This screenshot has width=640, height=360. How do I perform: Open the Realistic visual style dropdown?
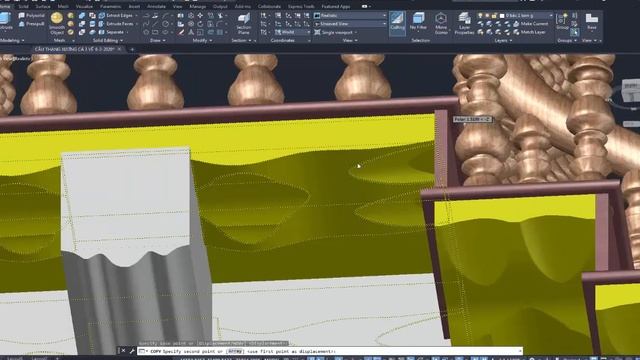[x=351, y=16]
